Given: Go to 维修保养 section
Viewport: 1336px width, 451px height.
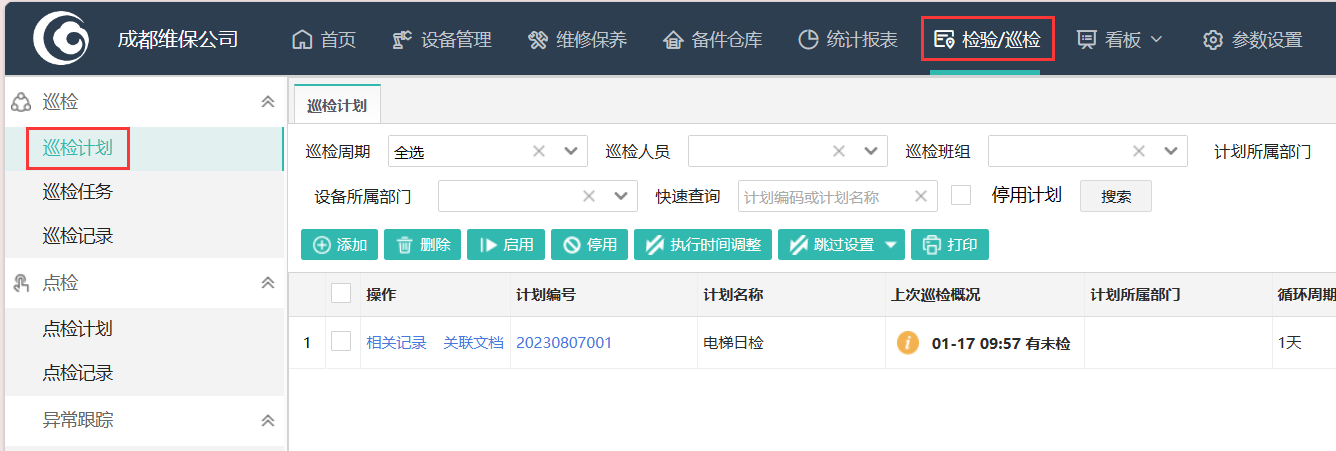Looking at the screenshot, I should point(577,40).
